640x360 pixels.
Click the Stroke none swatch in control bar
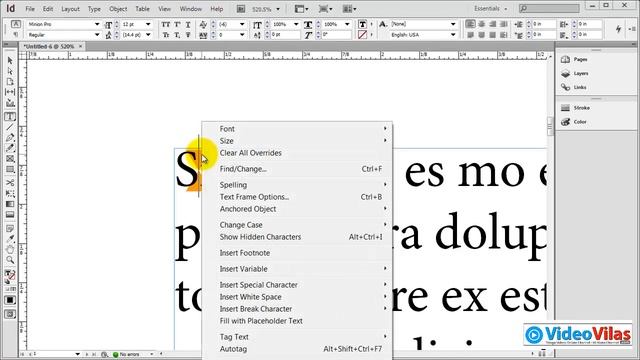pyautogui.click(x=362, y=35)
